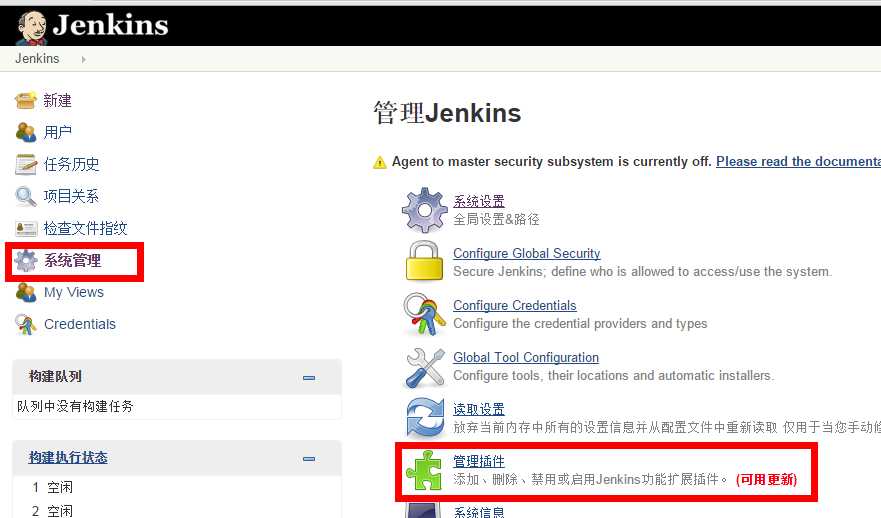Select 'Configure the credential providers and types' text
The image size is (881, 518).
580,324
